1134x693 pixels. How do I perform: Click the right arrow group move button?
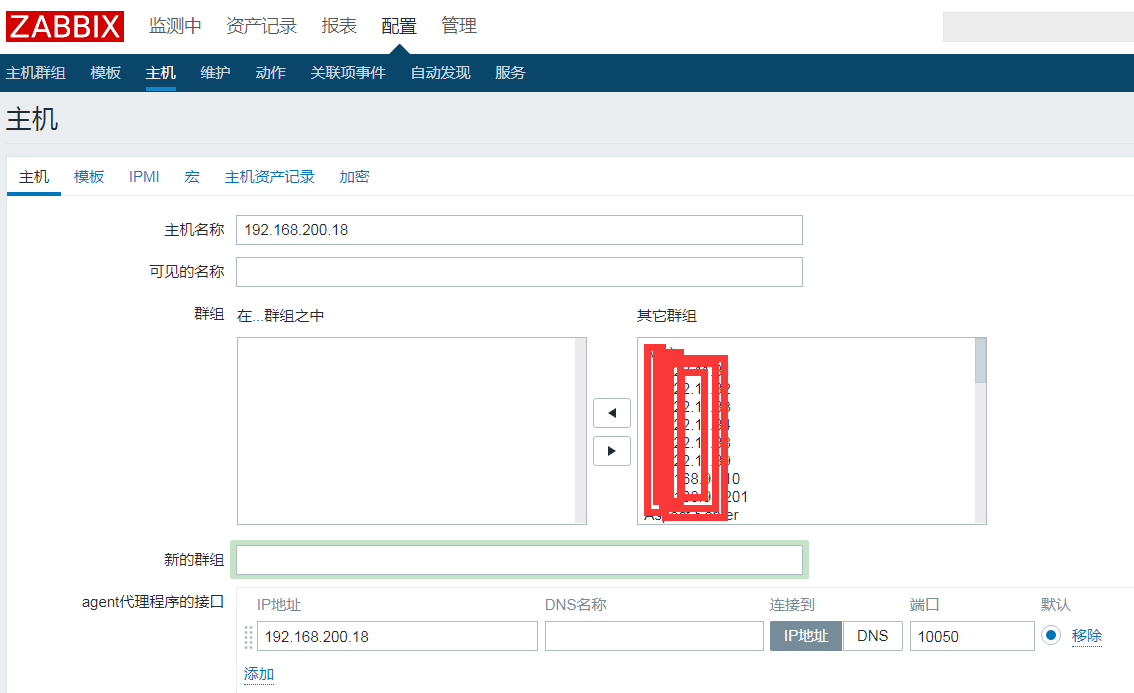[x=612, y=451]
